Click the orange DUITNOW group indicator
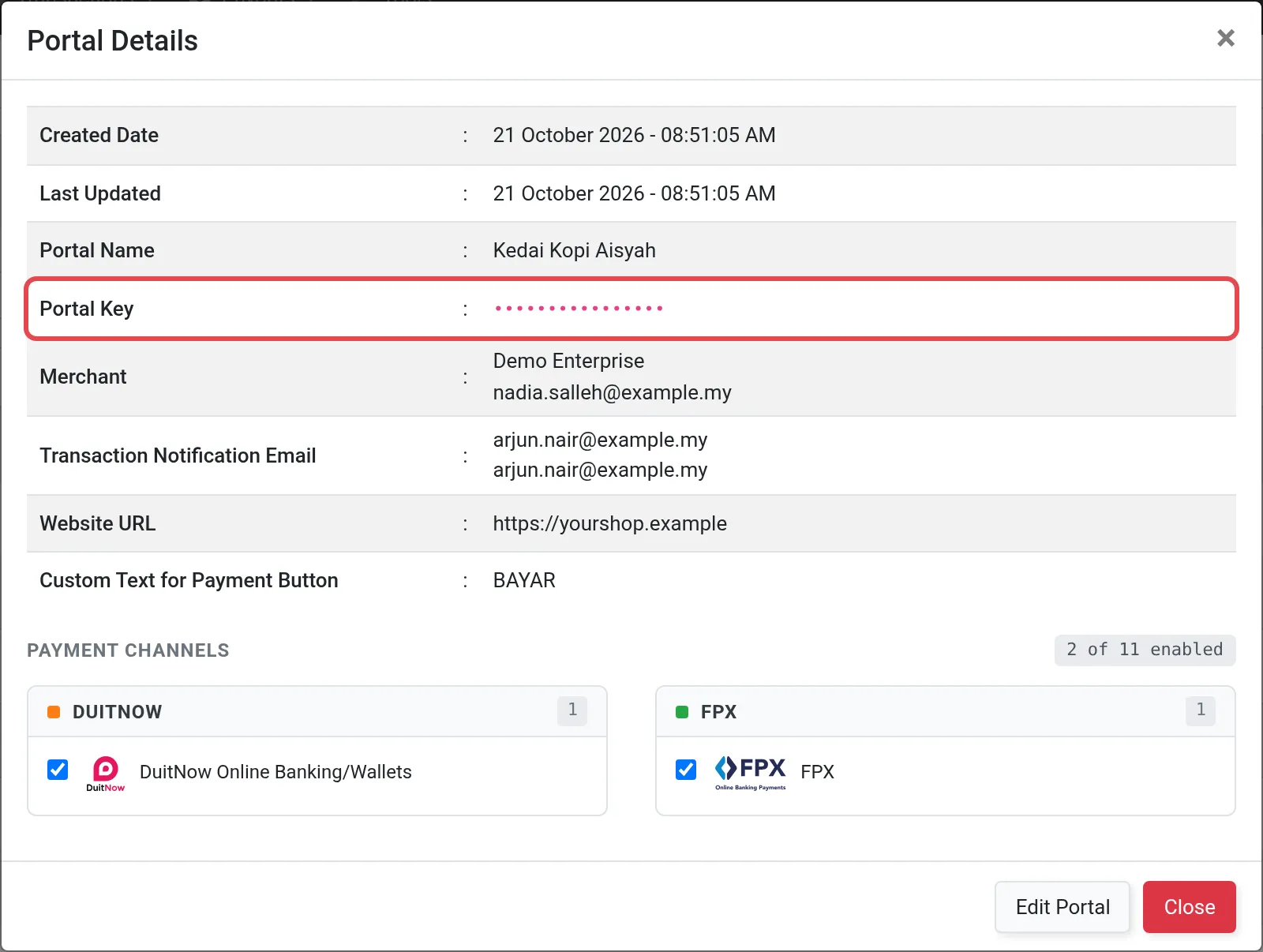 tap(54, 712)
